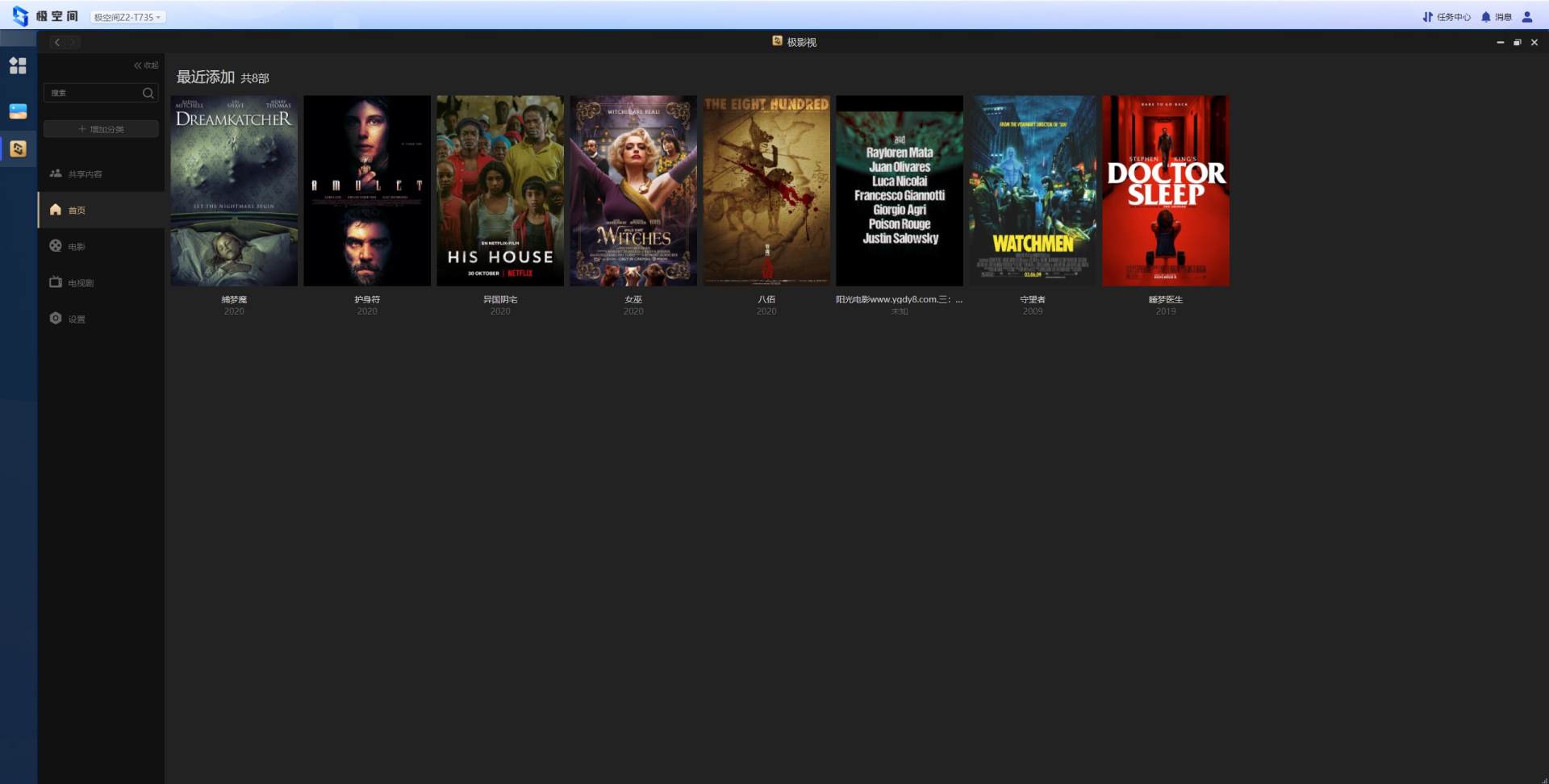
Task: Collapse the sidebar with 收起
Action: pos(146,65)
